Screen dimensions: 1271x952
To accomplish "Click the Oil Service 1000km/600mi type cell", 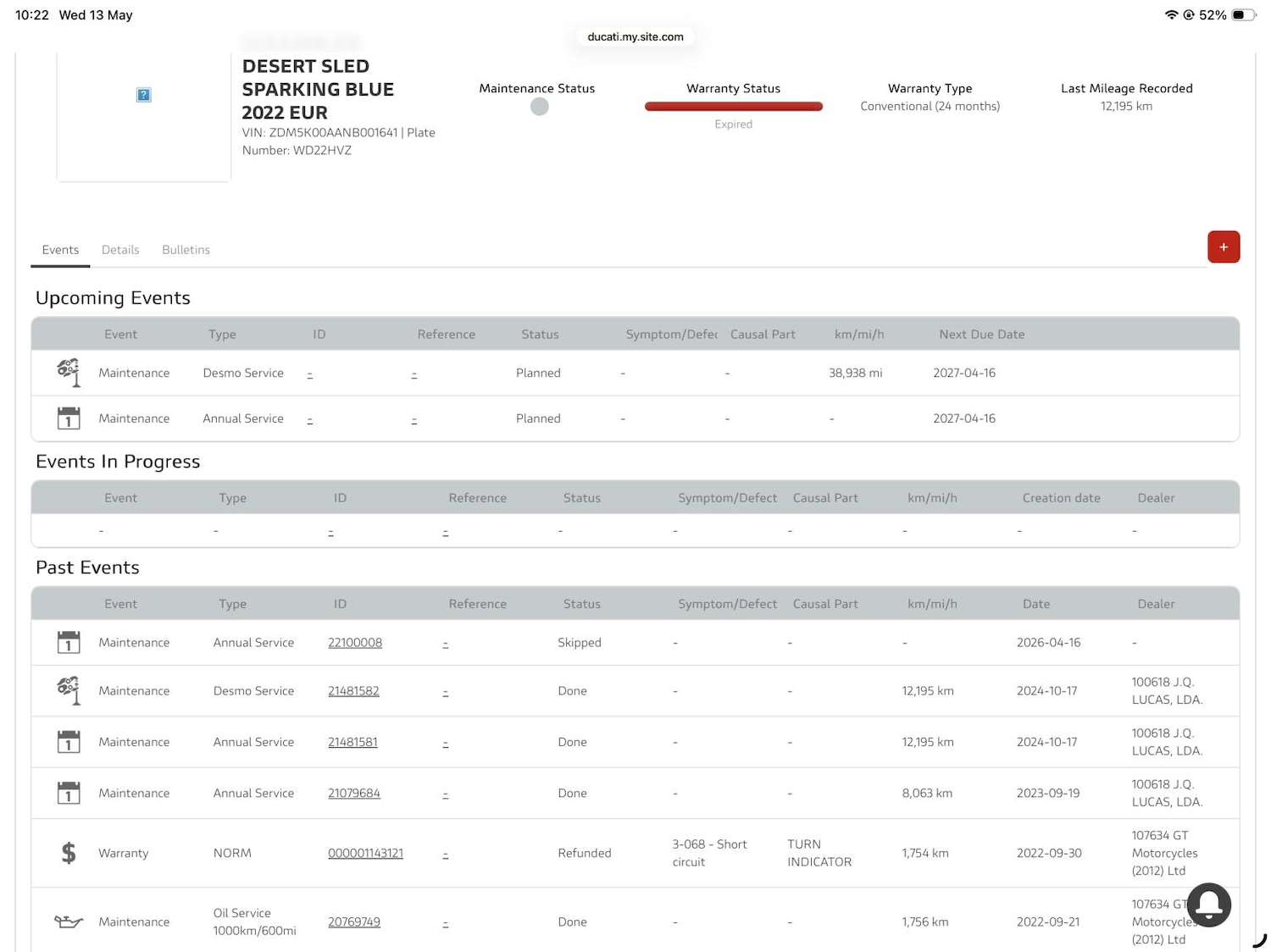I will [254, 922].
